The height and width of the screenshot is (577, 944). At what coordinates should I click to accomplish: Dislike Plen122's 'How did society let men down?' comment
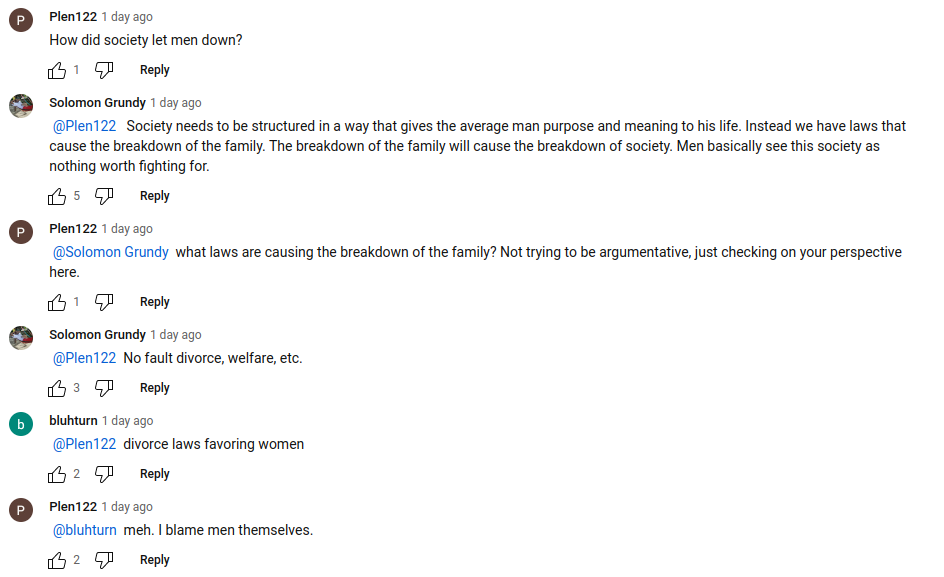point(104,70)
